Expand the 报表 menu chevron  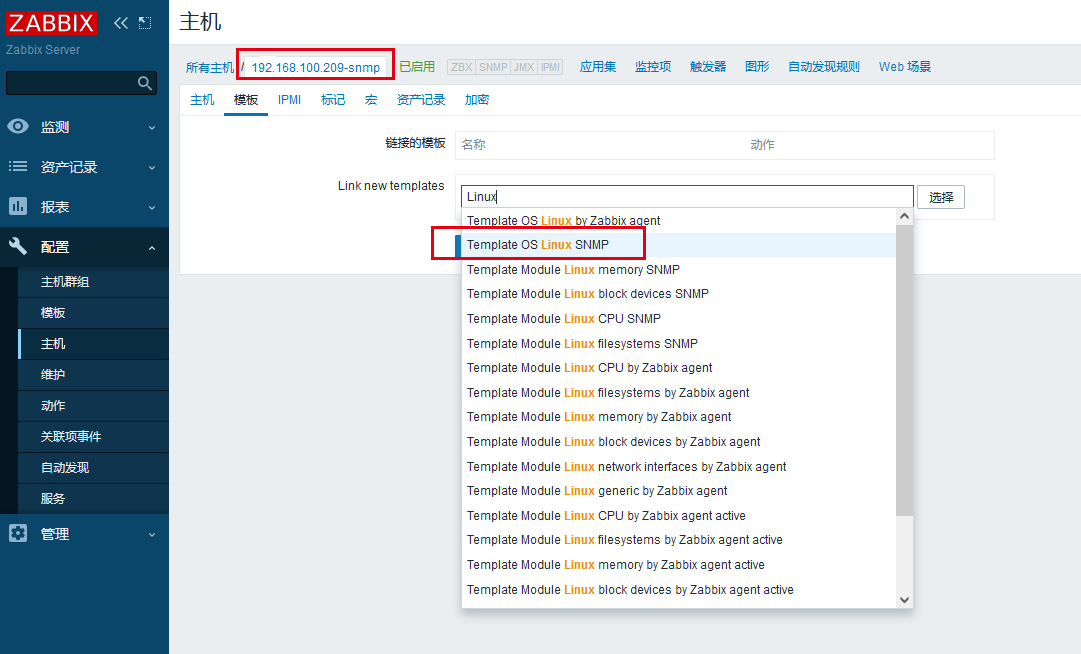(x=152, y=207)
